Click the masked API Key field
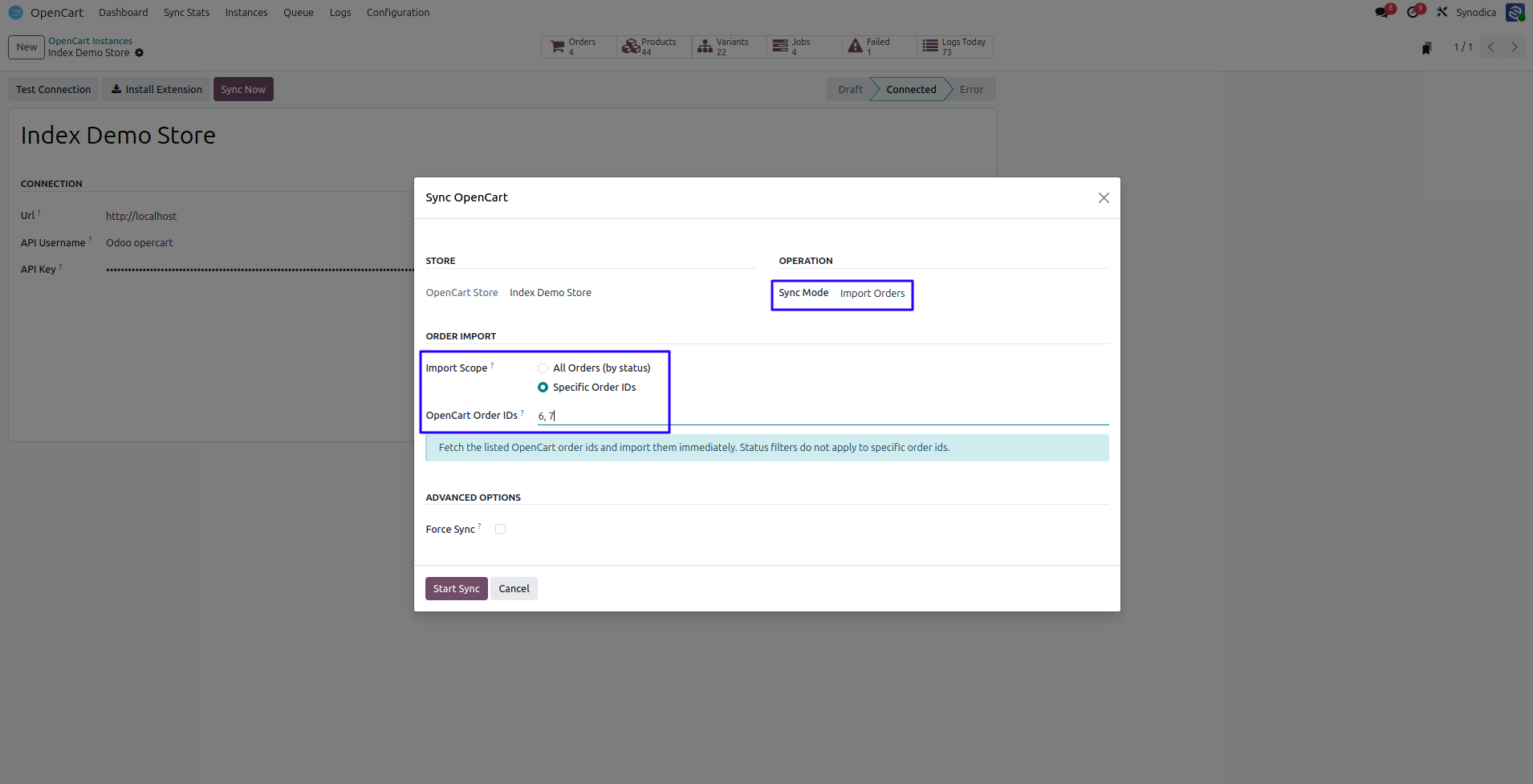The width and height of the screenshot is (1533, 784). pos(259,270)
